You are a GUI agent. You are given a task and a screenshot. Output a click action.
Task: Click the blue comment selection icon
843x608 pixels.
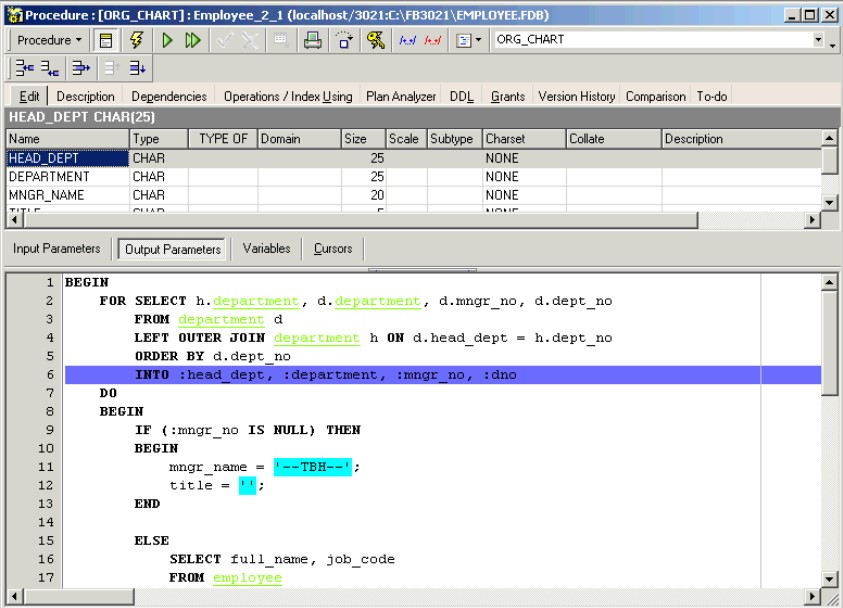click(408, 40)
